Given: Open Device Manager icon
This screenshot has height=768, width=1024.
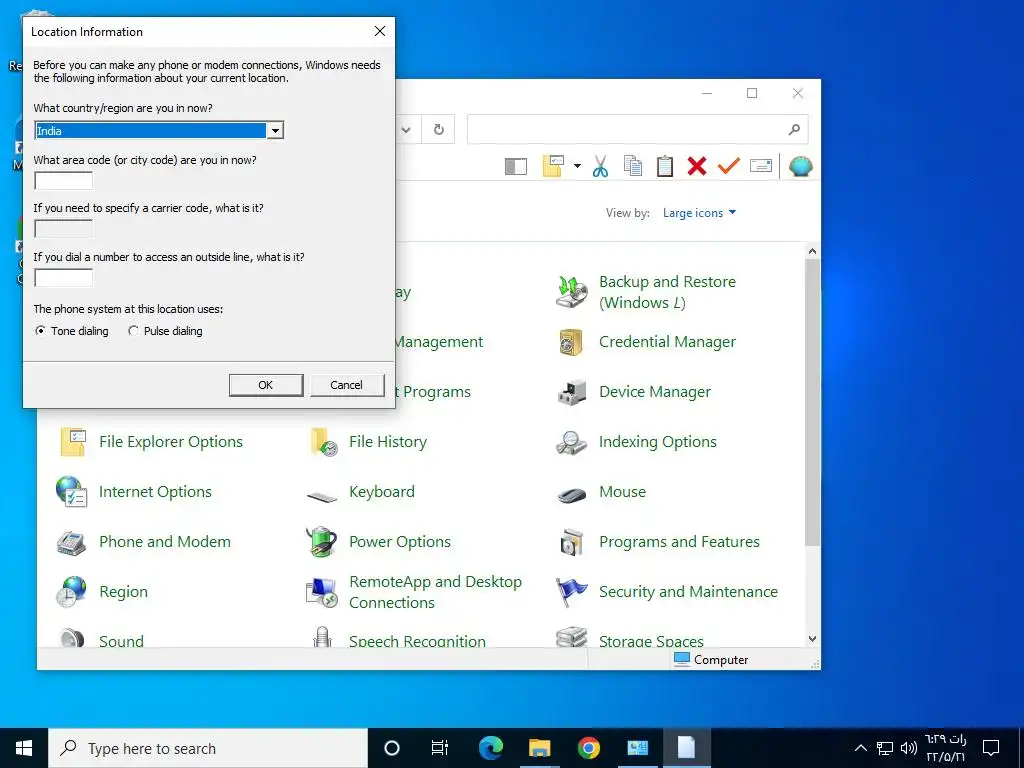Looking at the screenshot, I should (571, 392).
